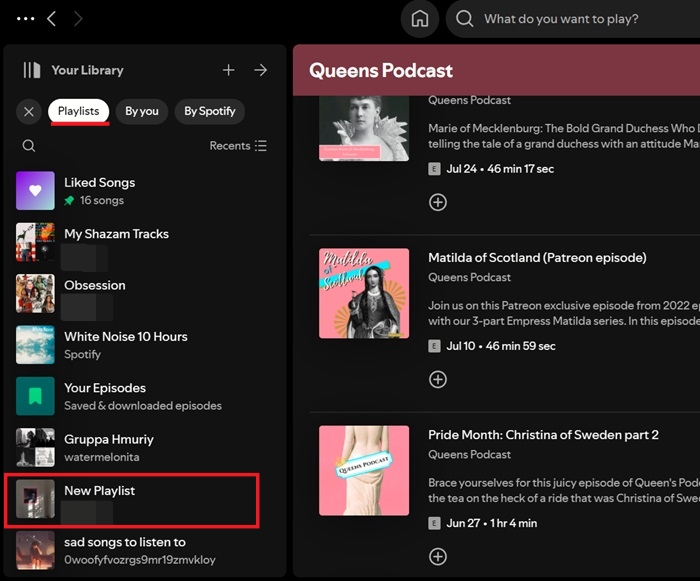The image size is (700, 581).
Task: Click 'Saved & downloaded episodes' subtitle
Action: pos(143,406)
